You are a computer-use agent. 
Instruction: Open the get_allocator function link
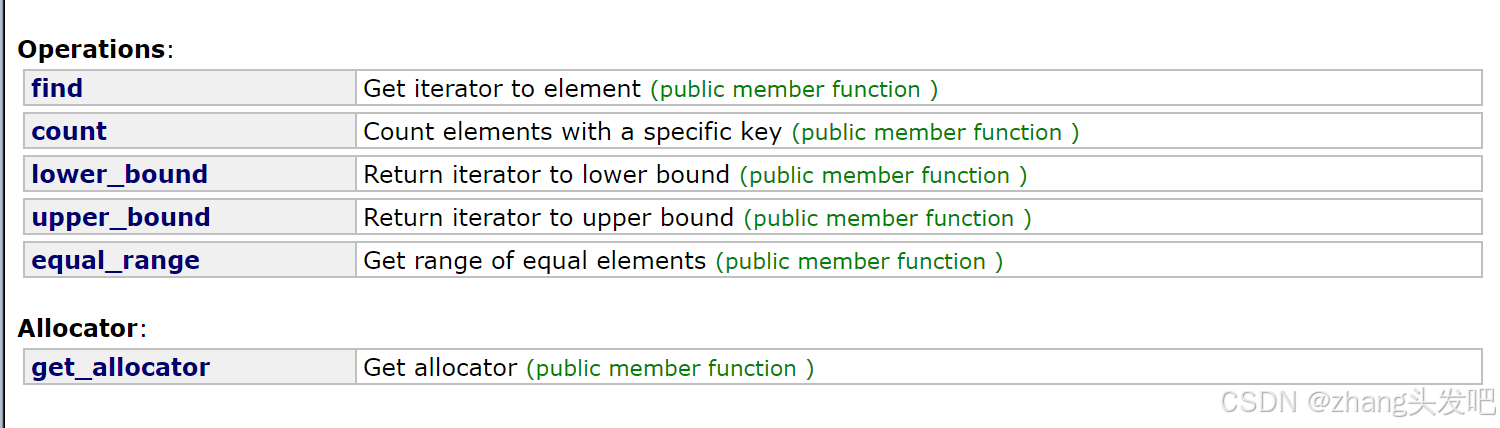[x=121, y=367]
